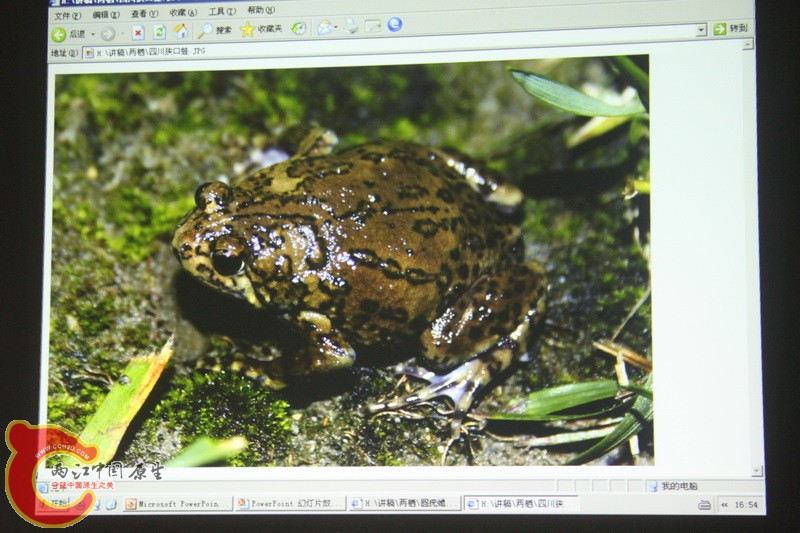Open the 收藏夹 favorites star button
This screenshot has height=533, width=800.
261,29
